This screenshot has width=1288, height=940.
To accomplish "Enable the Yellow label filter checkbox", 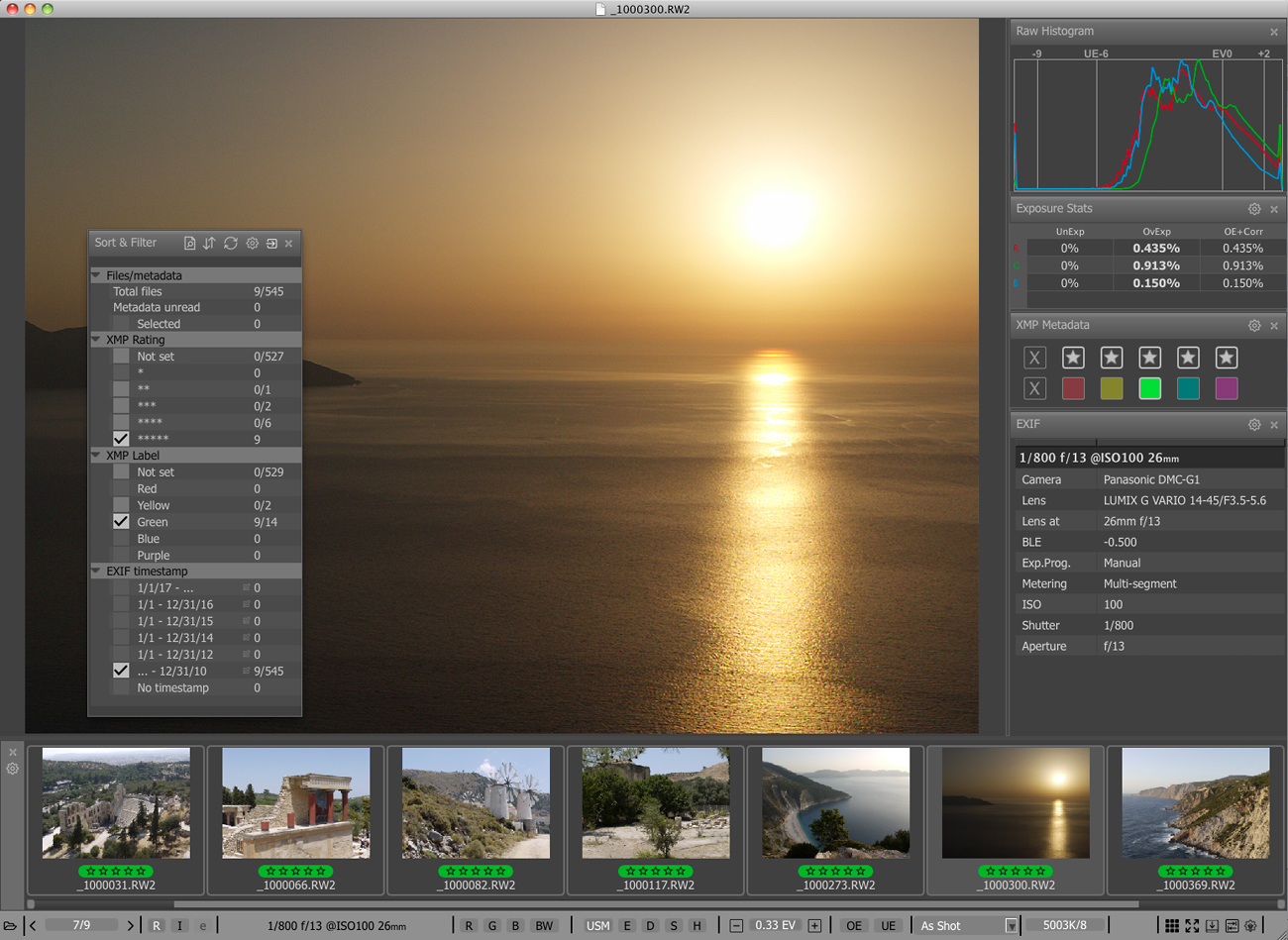I will coord(121,505).
